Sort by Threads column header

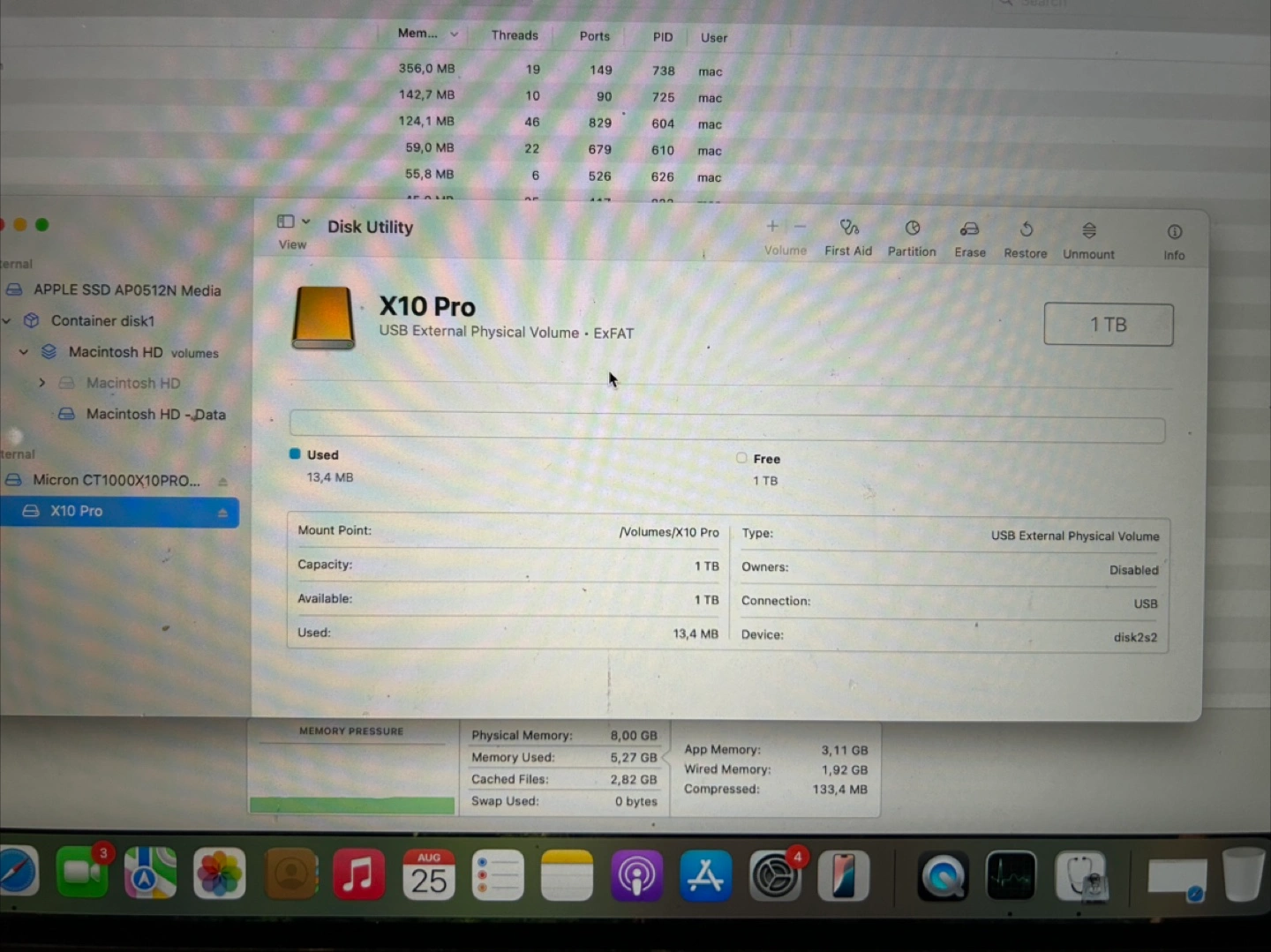514,35
